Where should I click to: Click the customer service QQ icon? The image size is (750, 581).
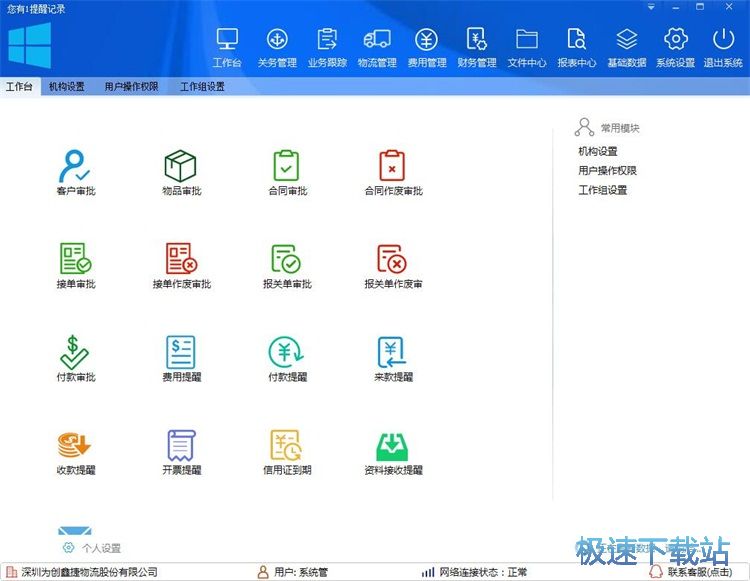tap(656, 571)
